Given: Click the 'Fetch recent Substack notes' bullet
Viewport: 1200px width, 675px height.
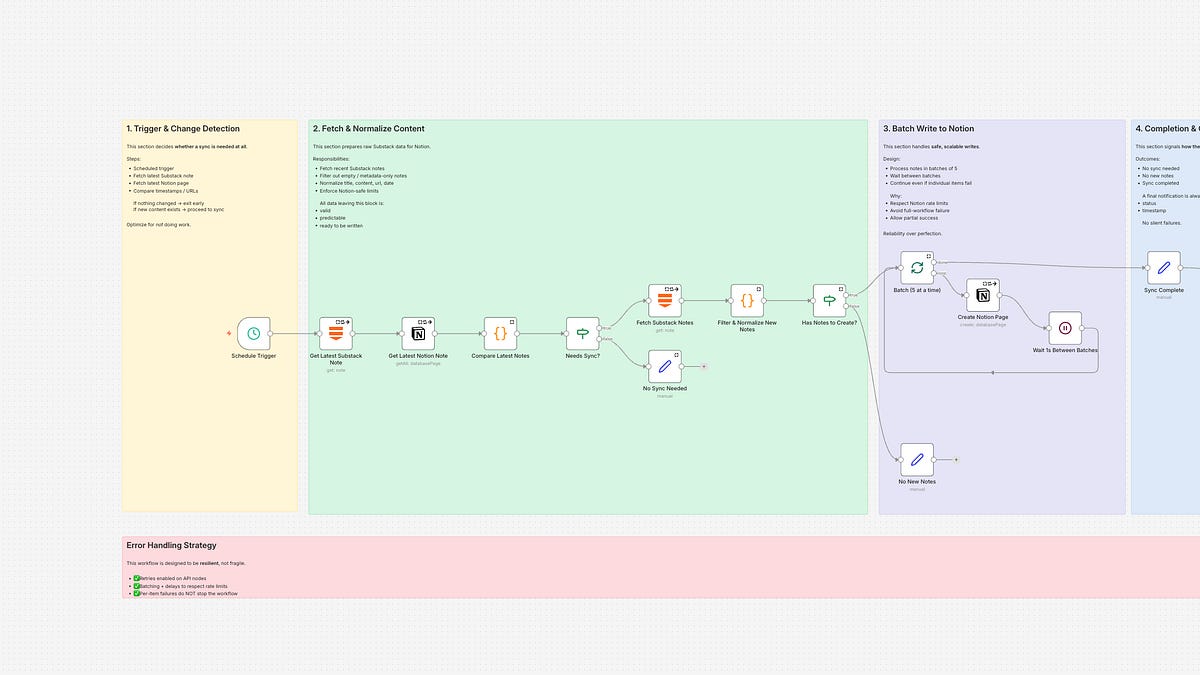Looking at the screenshot, I should tap(351, 169).
